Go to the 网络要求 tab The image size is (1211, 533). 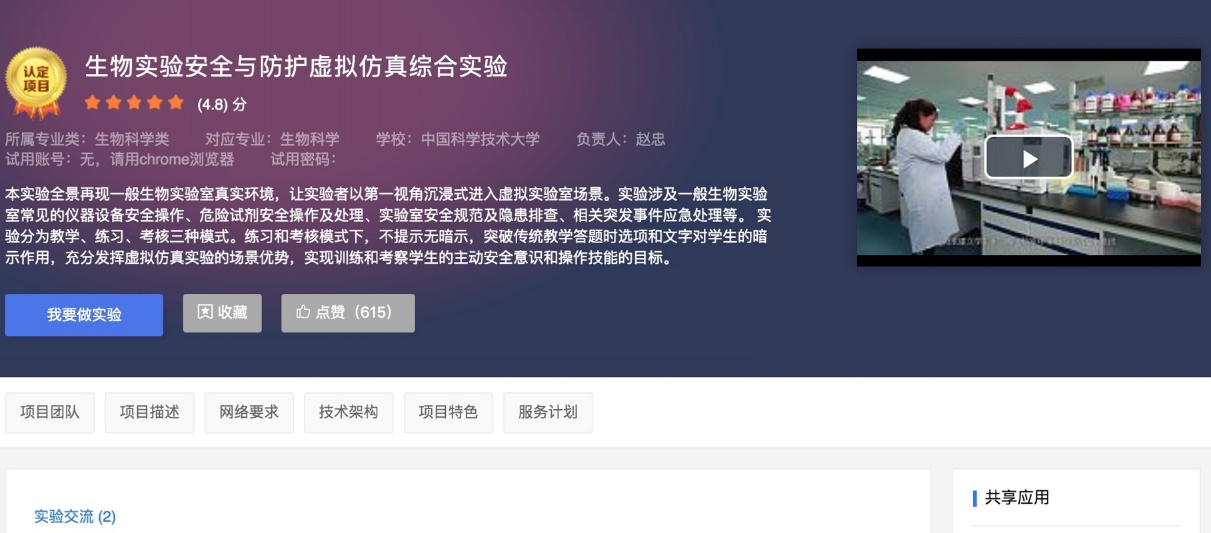tap(249, 412)
